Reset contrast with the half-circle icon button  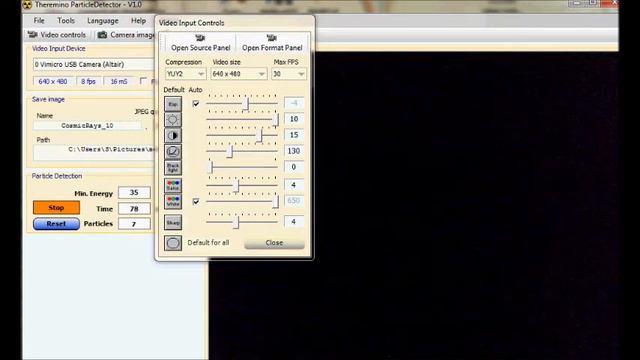pyautogui.click(x=173, y=136)
